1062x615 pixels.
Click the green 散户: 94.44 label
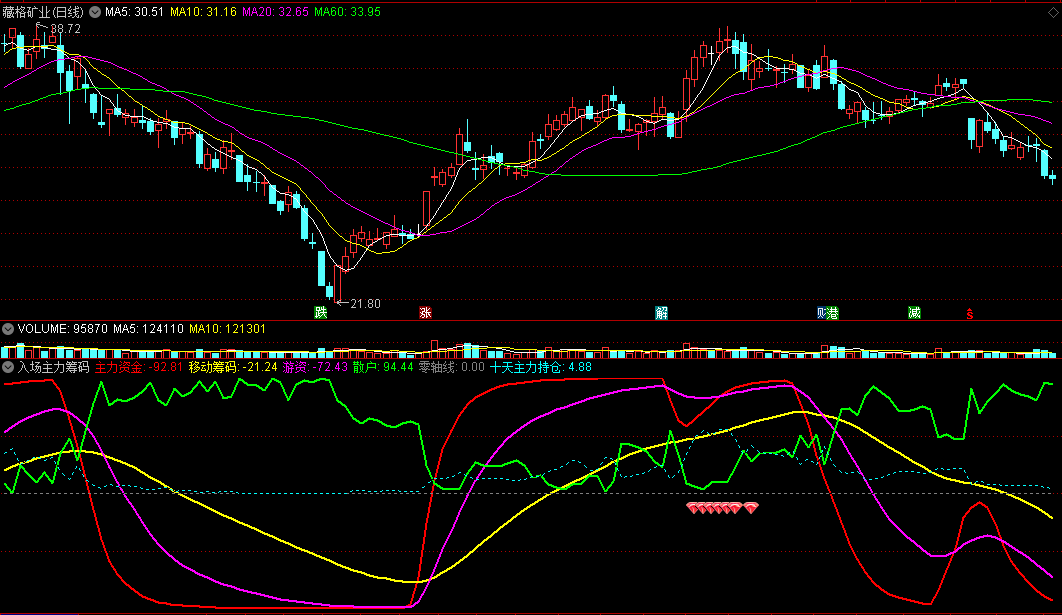click(383, 367)
